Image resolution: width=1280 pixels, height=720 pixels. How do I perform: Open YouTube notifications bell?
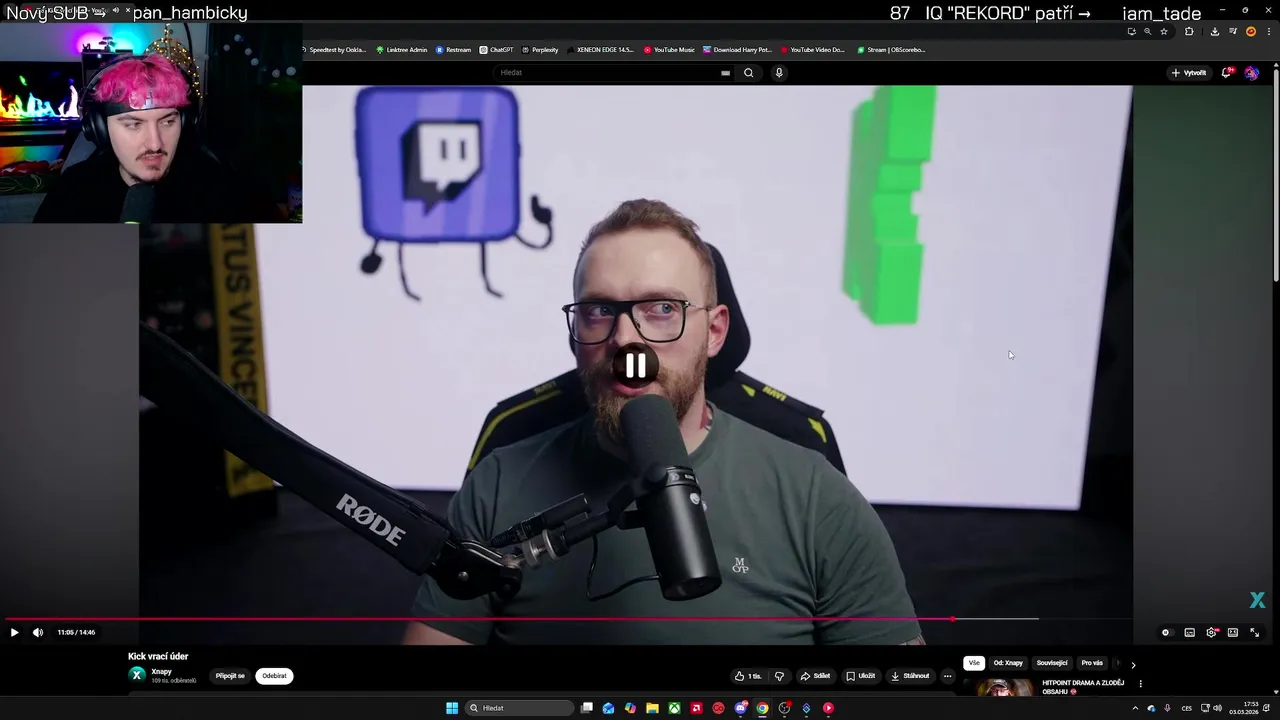(x=1227, y=73)
